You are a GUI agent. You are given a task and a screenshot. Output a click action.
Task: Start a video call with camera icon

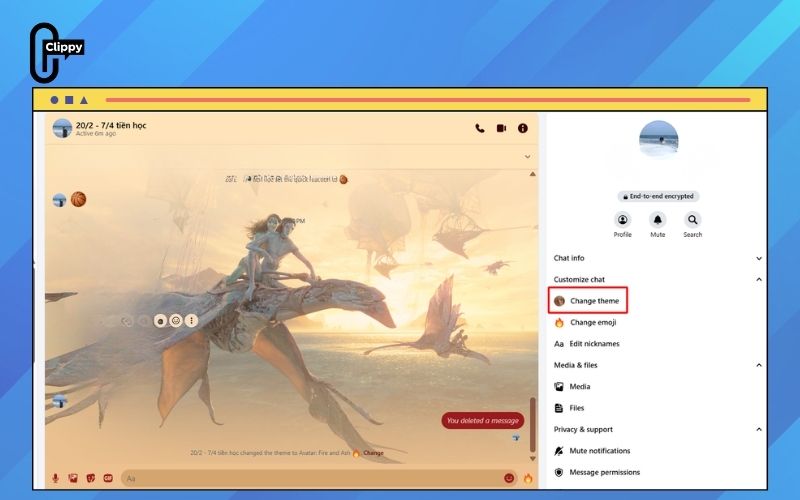click(502, 128)
